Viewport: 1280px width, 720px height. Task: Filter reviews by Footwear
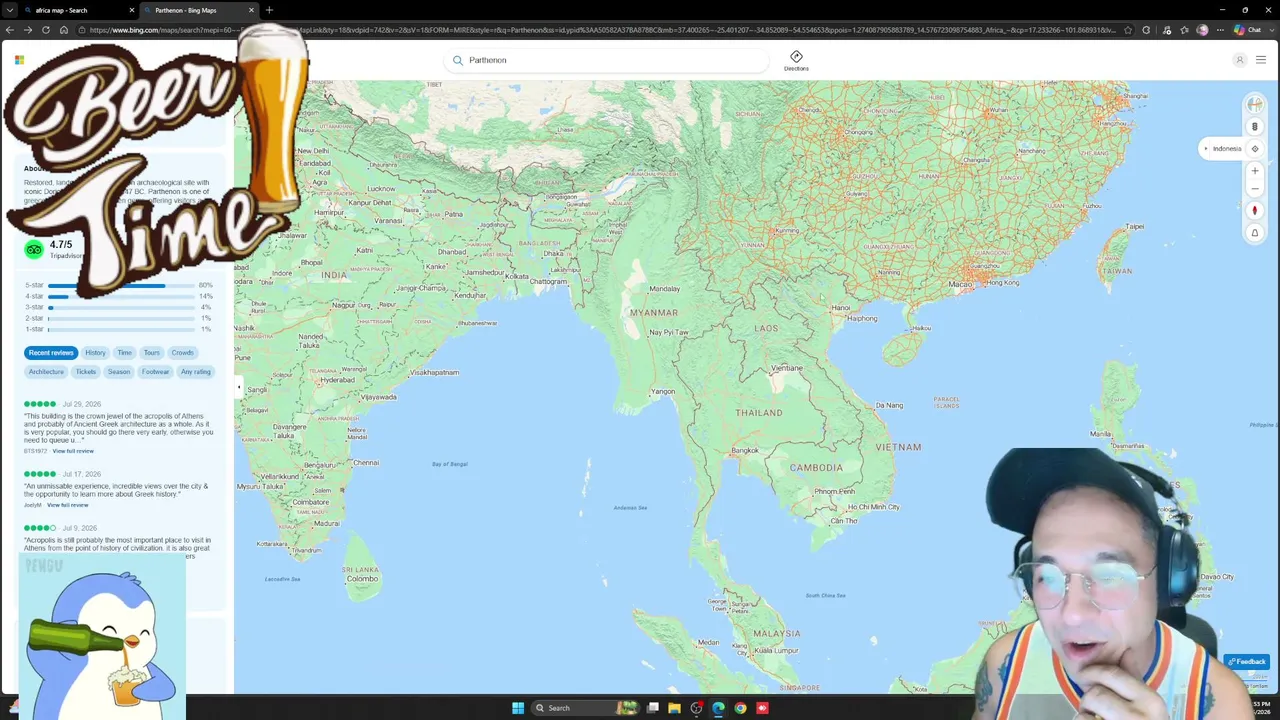155,372
